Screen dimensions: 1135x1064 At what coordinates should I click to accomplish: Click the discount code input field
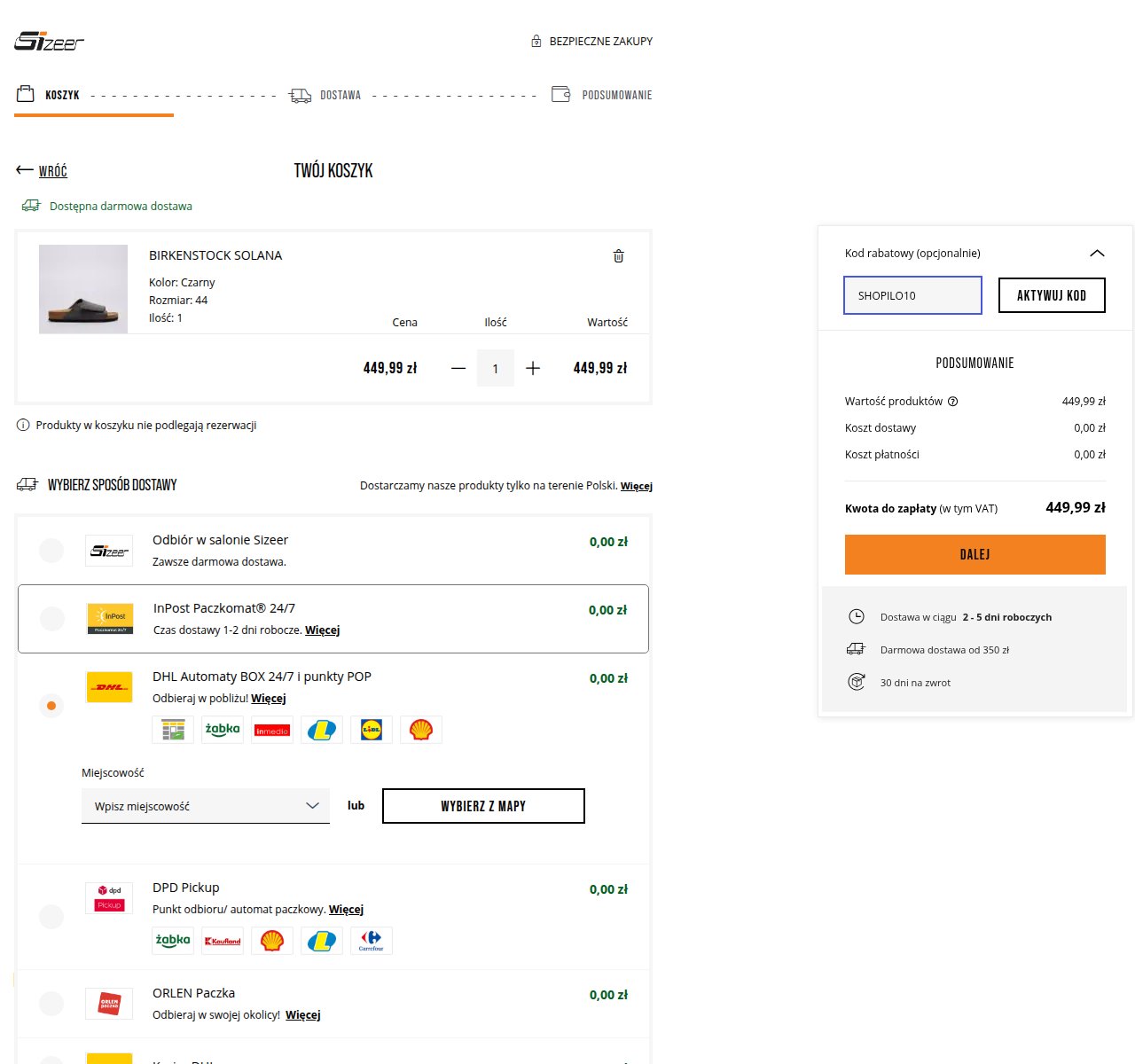[x=912, y=295]
